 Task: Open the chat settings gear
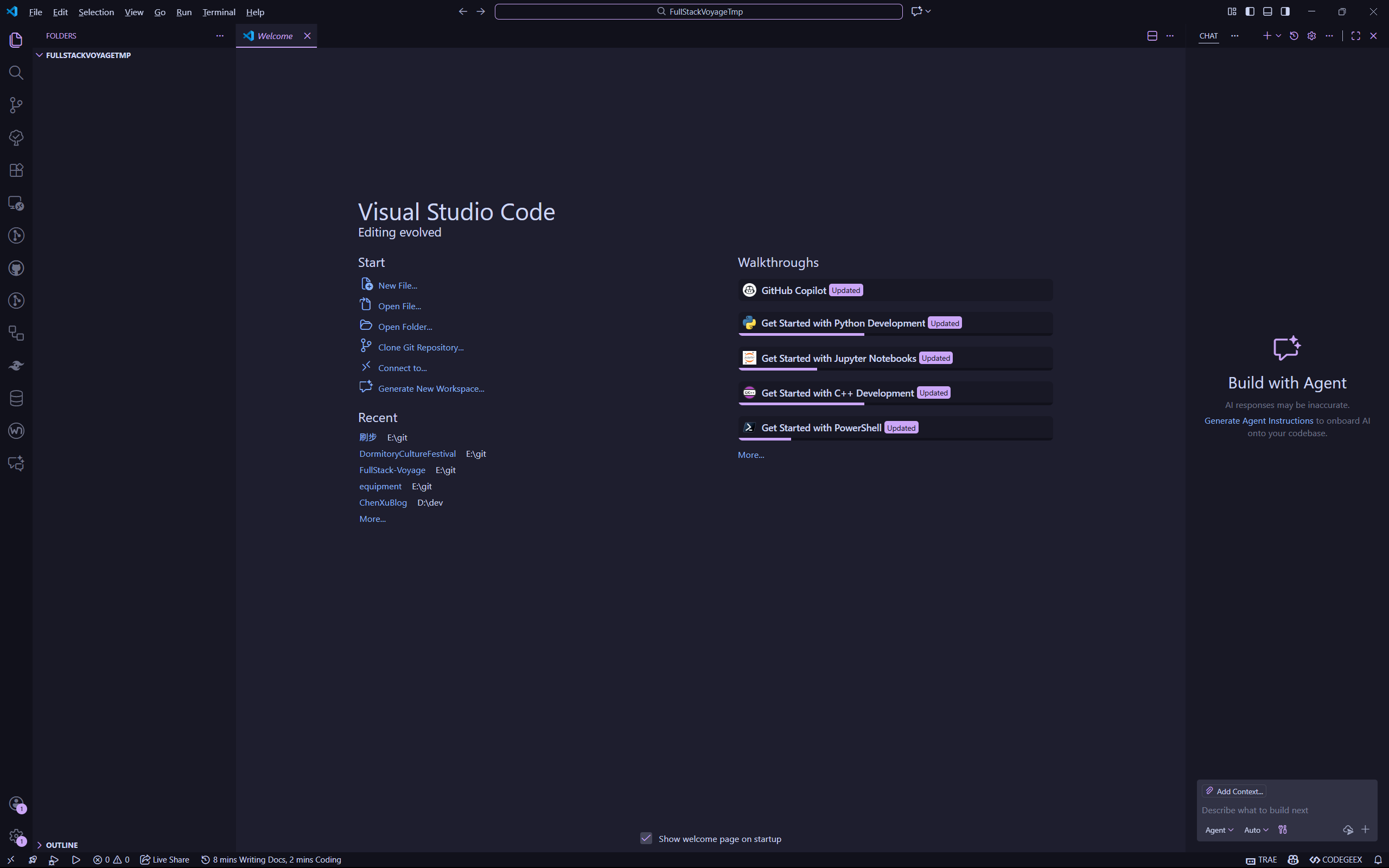[1311, 36]
